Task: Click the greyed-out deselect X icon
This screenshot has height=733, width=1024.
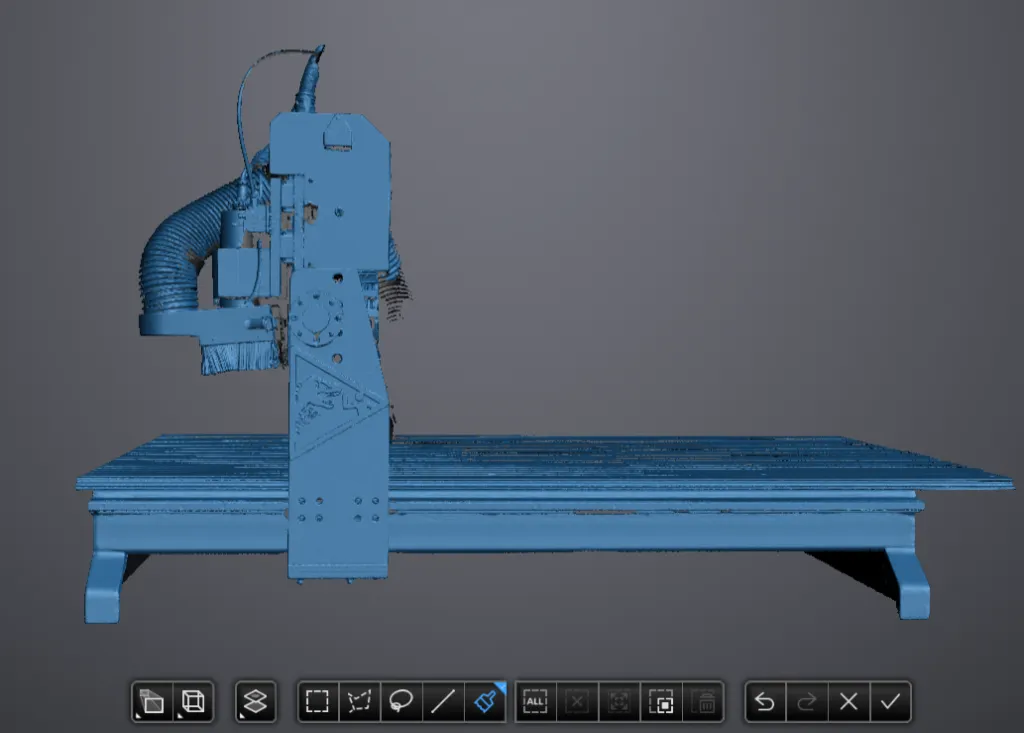Action: click(577, 702)
